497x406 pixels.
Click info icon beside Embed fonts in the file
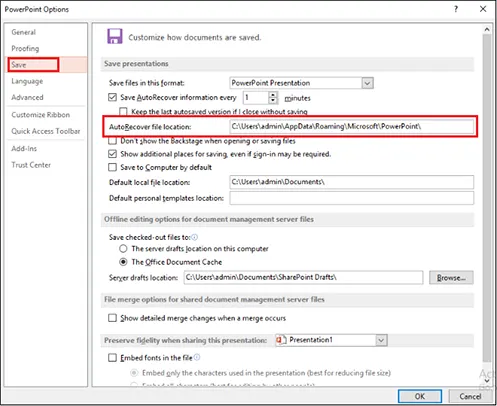(197, 357)
